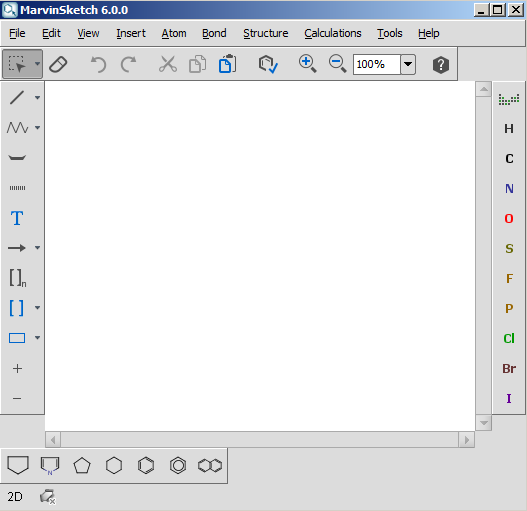
Task: Open the Structure menu
Action: (x=266, y=33)
